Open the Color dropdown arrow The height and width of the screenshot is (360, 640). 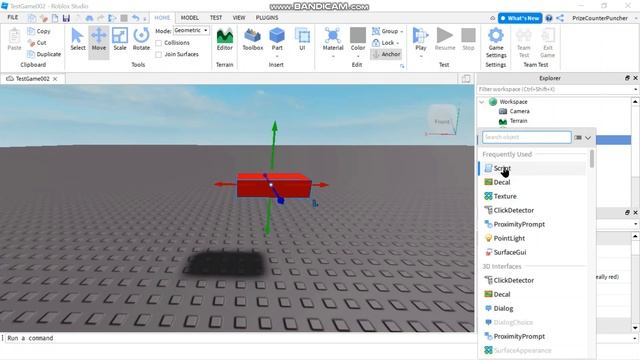click(358, 56)
